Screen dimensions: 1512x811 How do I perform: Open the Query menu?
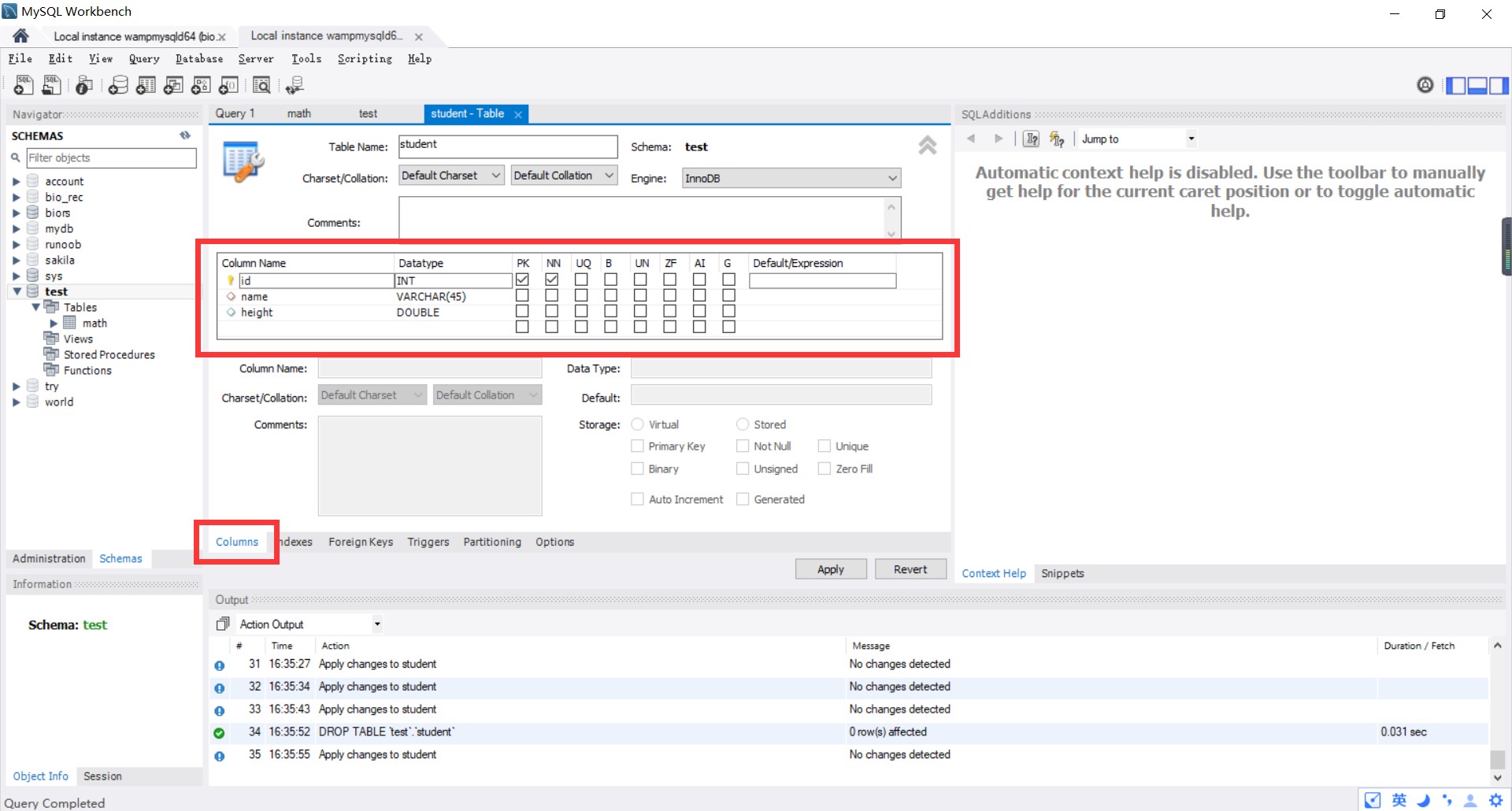coord(144,59)
